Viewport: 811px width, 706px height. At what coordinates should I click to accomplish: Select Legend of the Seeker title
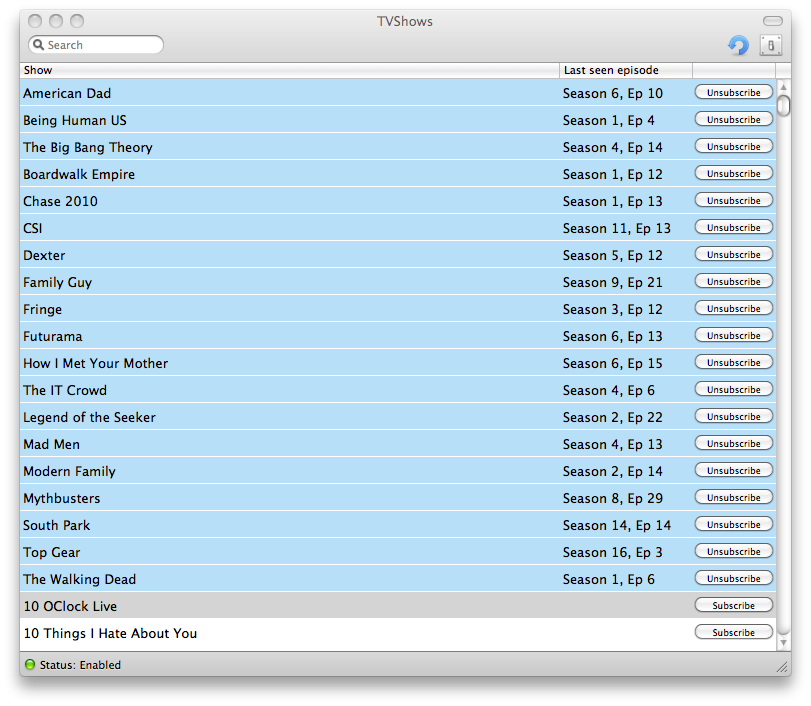click(x=89, y=417)
